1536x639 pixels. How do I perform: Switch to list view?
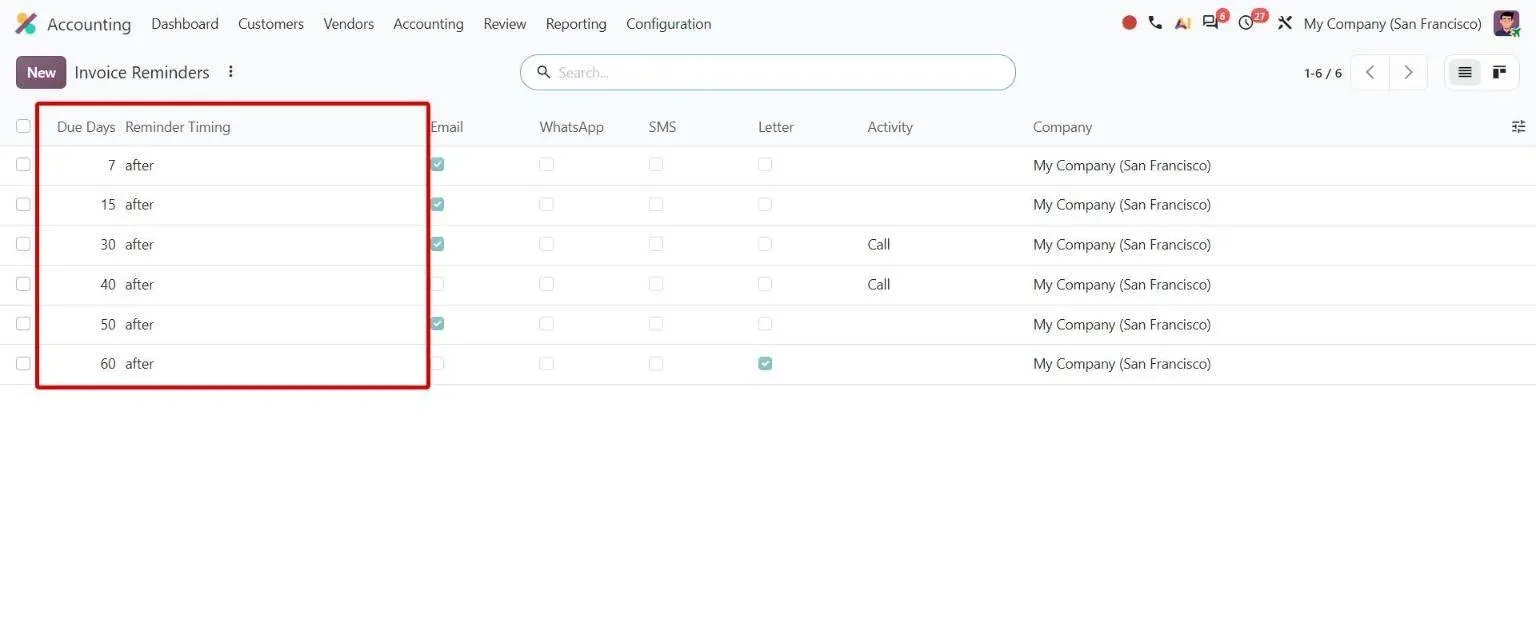tap(1465, 72)
